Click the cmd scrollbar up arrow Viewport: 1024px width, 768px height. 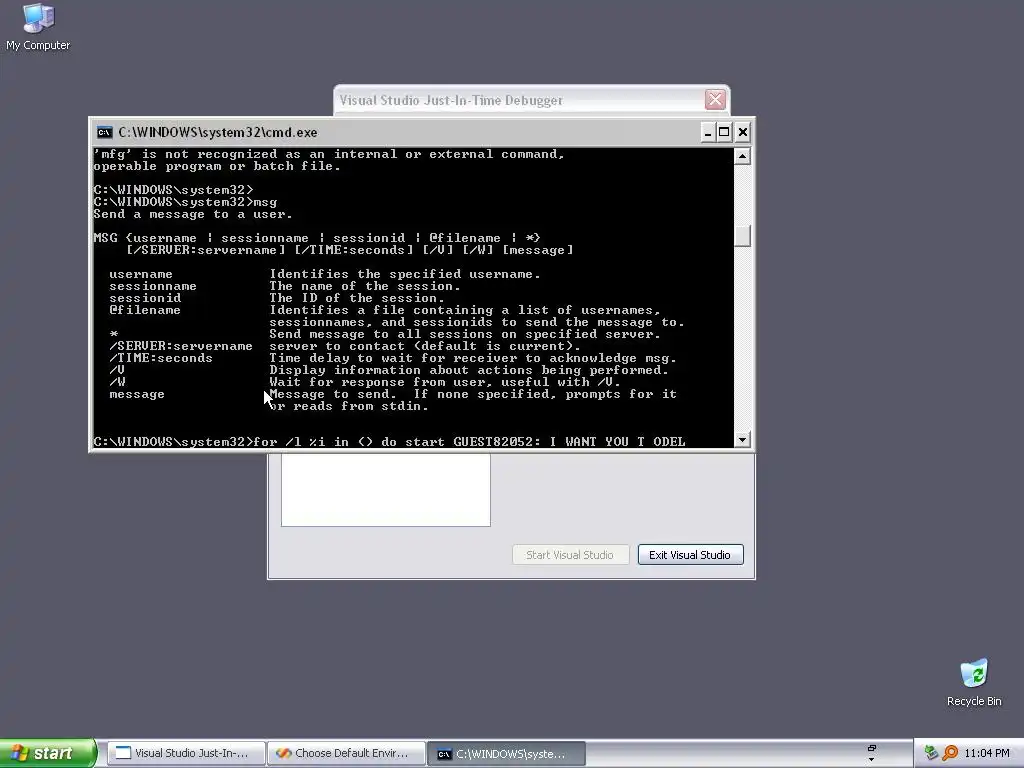[742, 156]
